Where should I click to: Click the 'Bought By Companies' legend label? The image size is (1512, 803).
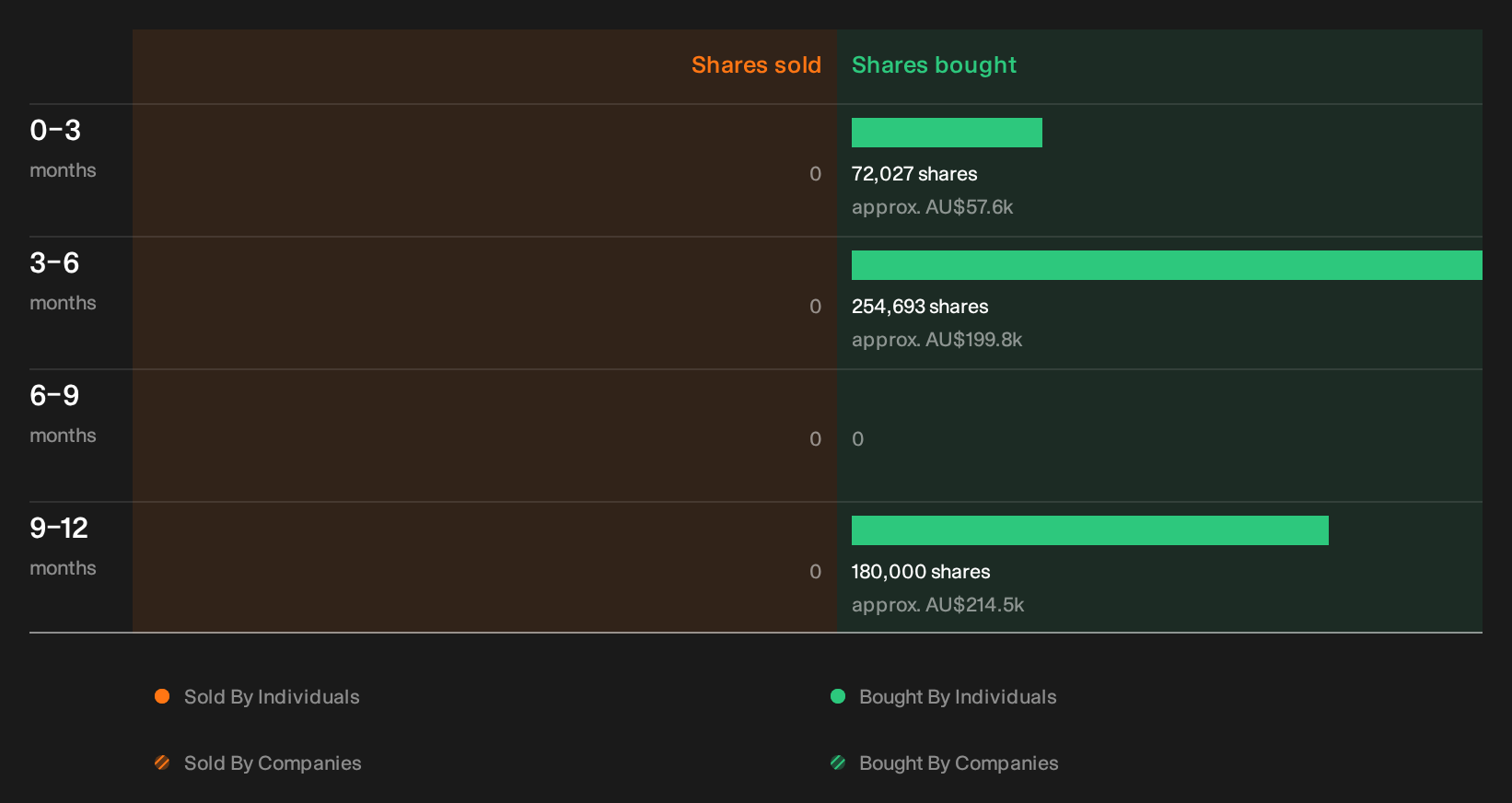pos(959,763)
